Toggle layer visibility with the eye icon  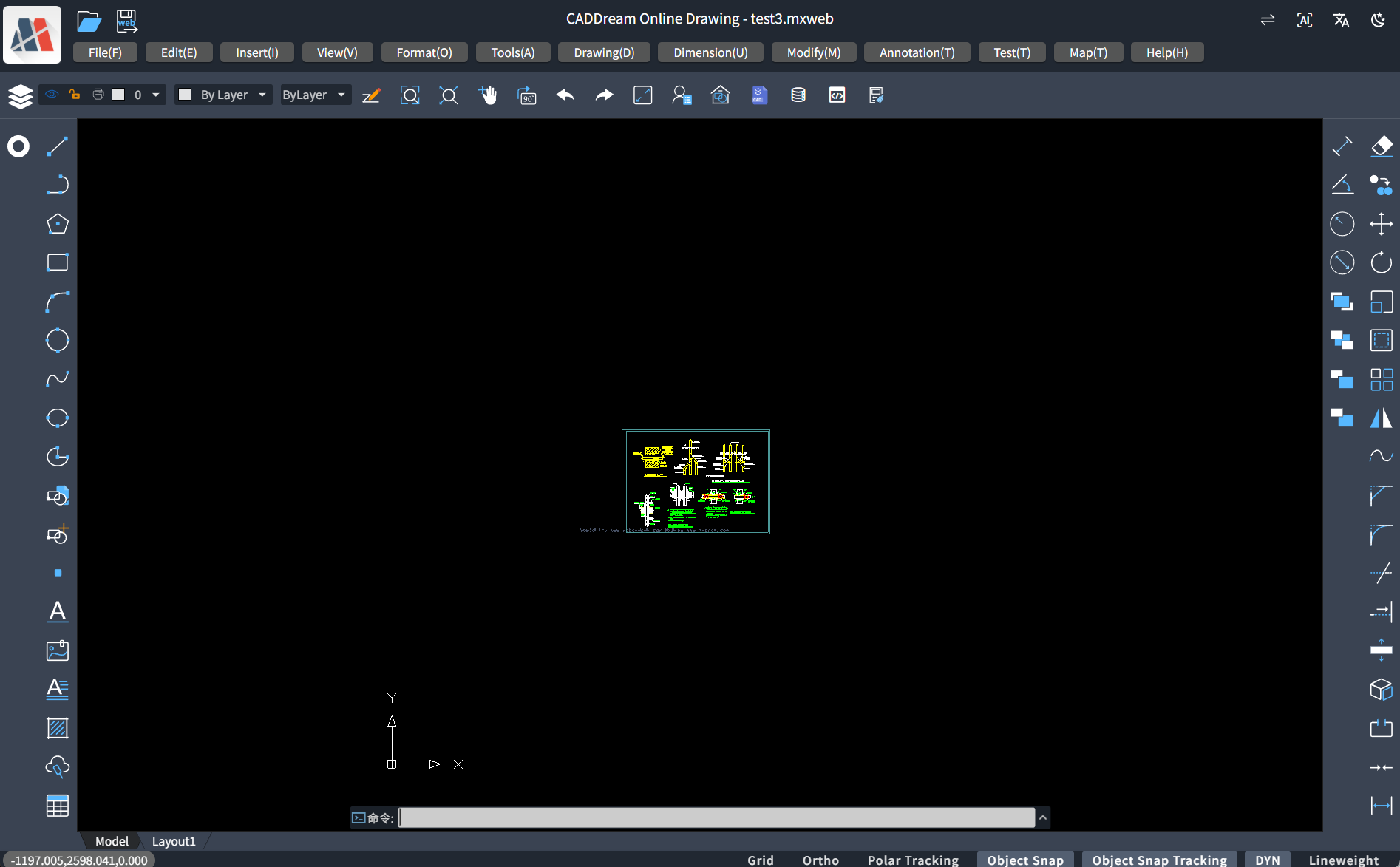51,95
